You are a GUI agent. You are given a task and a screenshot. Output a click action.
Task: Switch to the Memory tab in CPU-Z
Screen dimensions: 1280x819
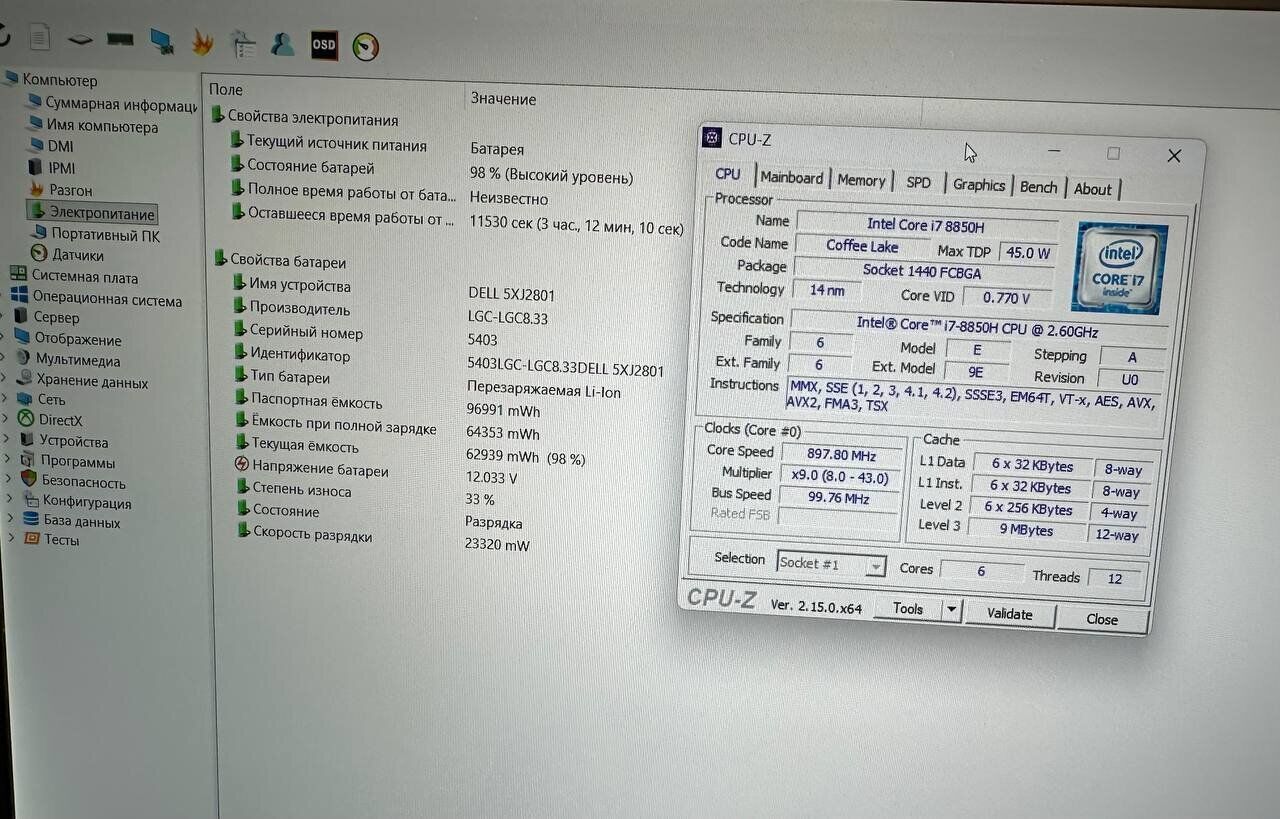(861, 181)
